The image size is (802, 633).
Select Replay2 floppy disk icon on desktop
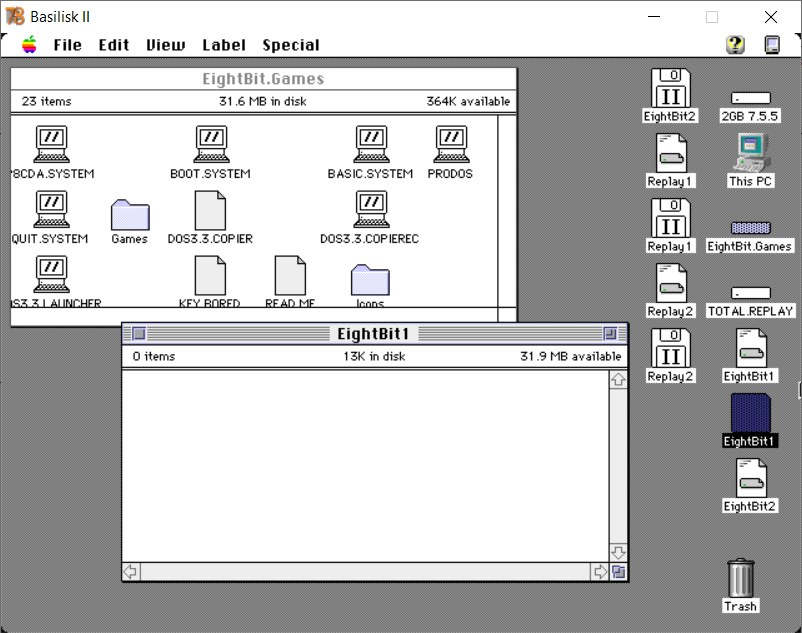(x=671, y=348)
